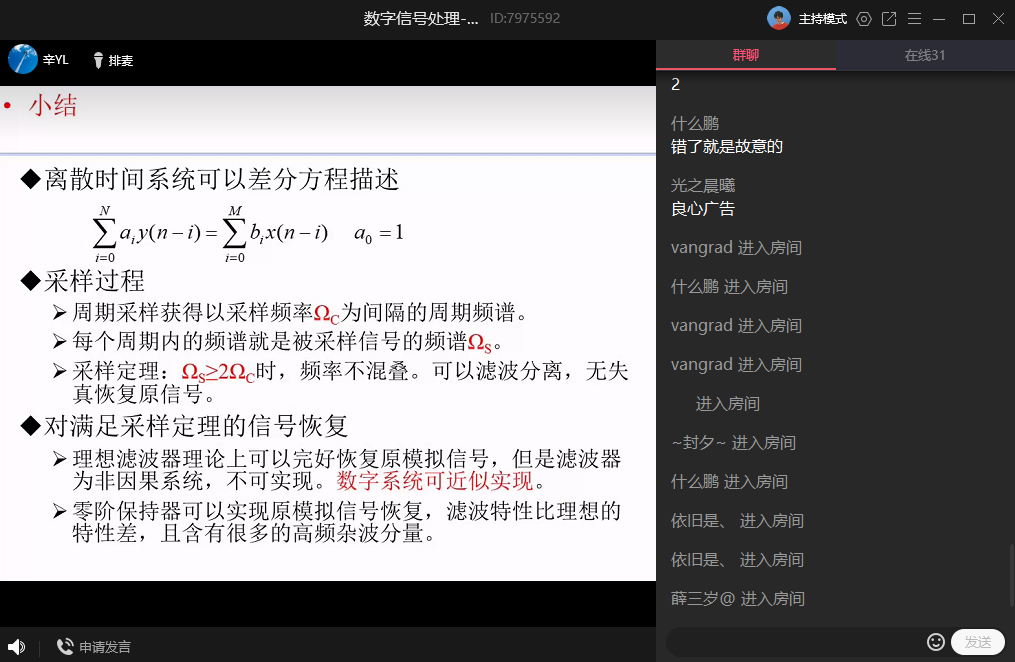Maximize the classroom window
Viewport: 1015px width, 662px height.
[x=968, y=19]
